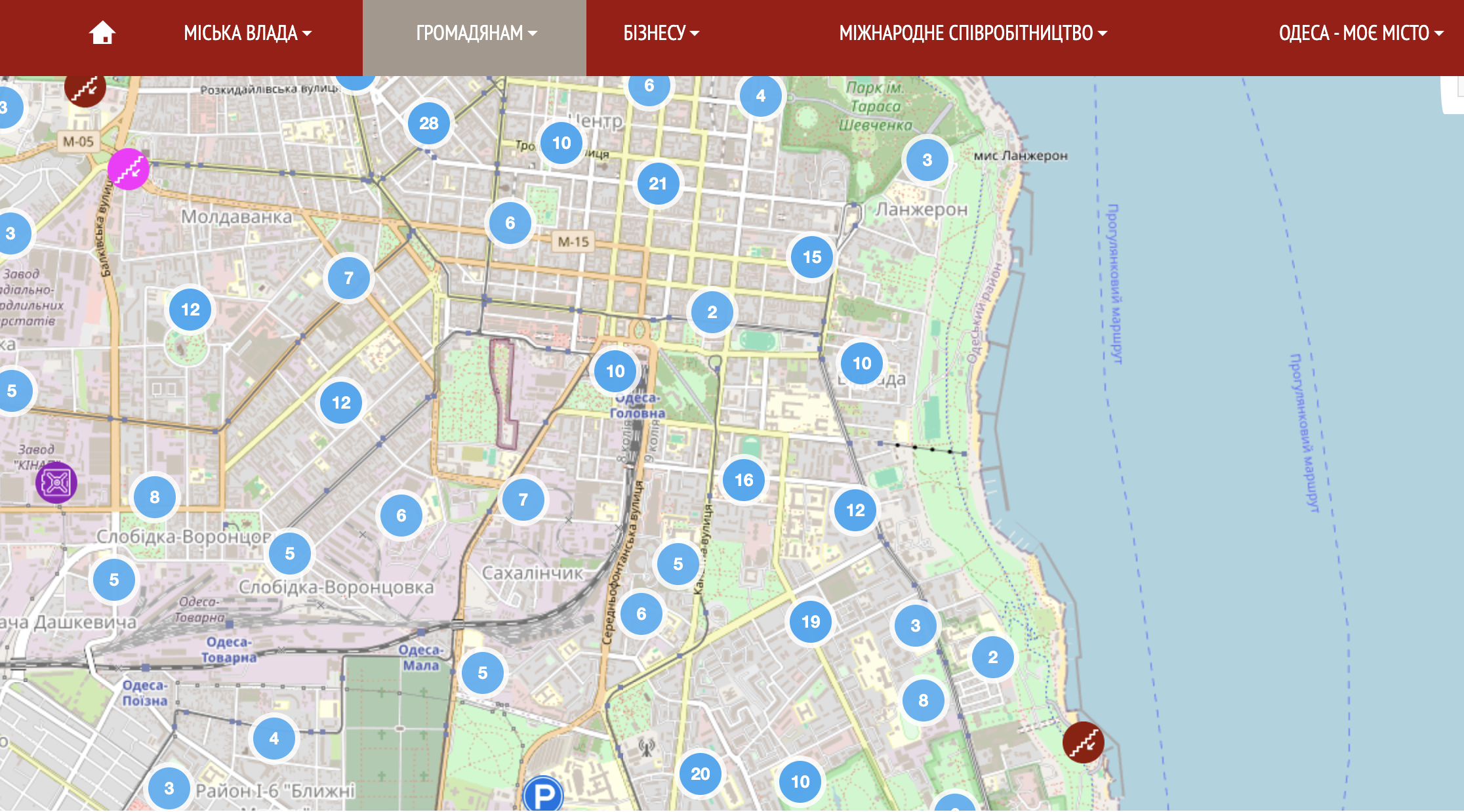Click cluster 20 marker at the bottom
Screen dimensions: 1464x812
tap(700, 774)
